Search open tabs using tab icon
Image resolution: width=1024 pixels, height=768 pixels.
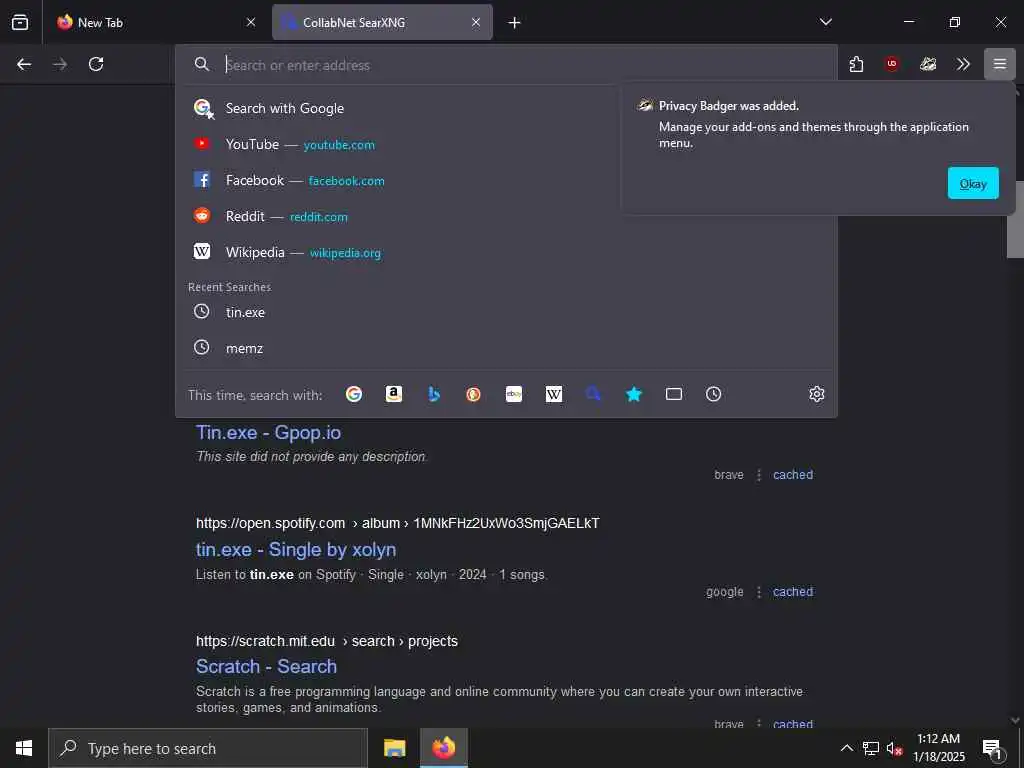(673, 394)
